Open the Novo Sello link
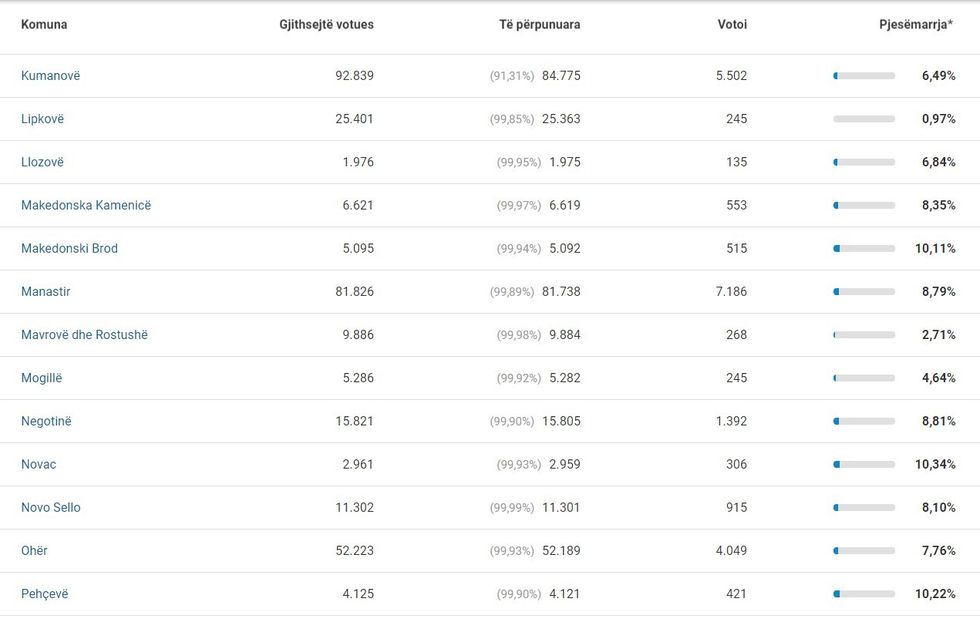Screen dimensions: 980x618 point(51,507)
